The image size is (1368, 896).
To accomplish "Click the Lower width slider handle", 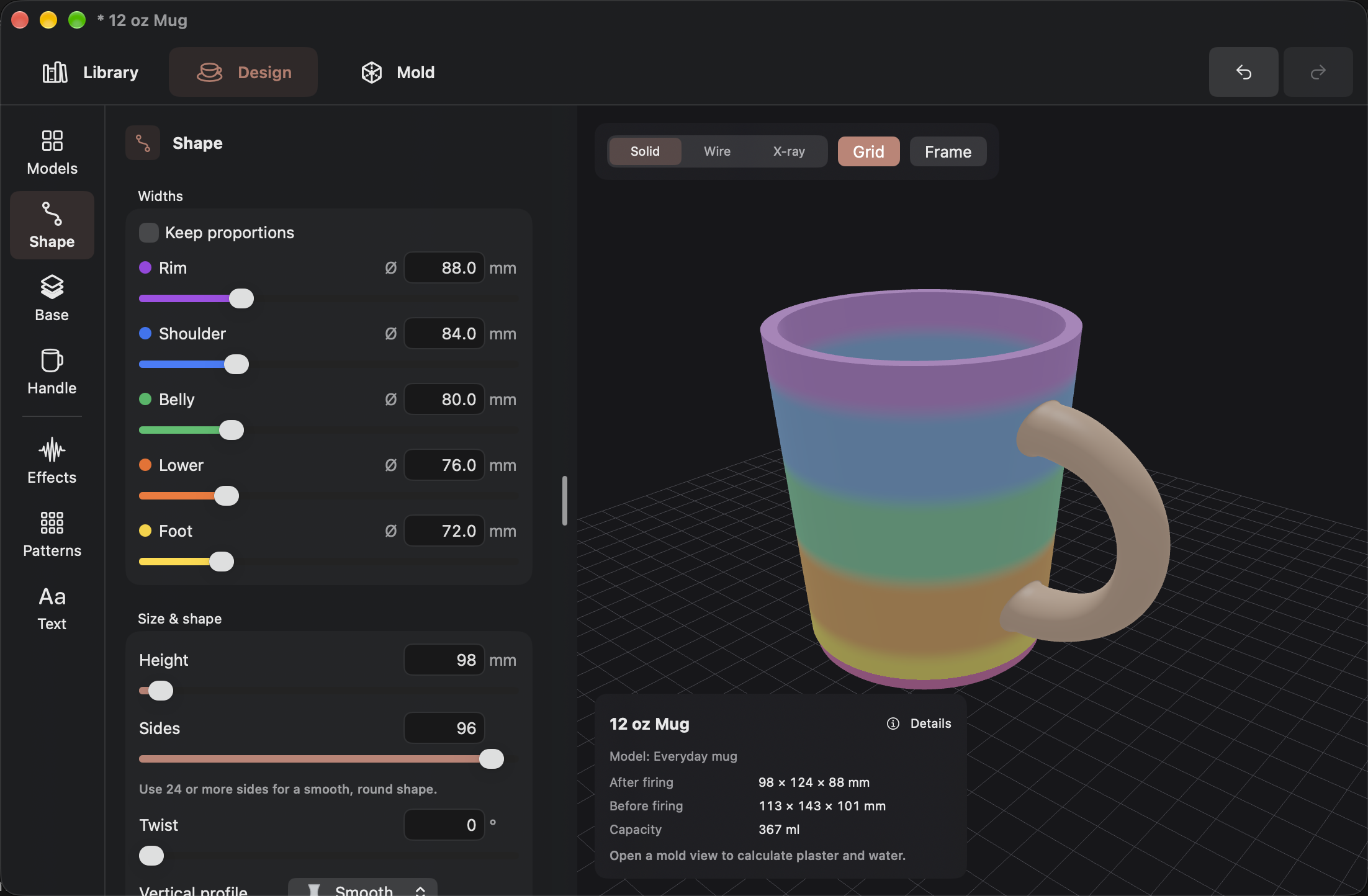I will [227, 496].
